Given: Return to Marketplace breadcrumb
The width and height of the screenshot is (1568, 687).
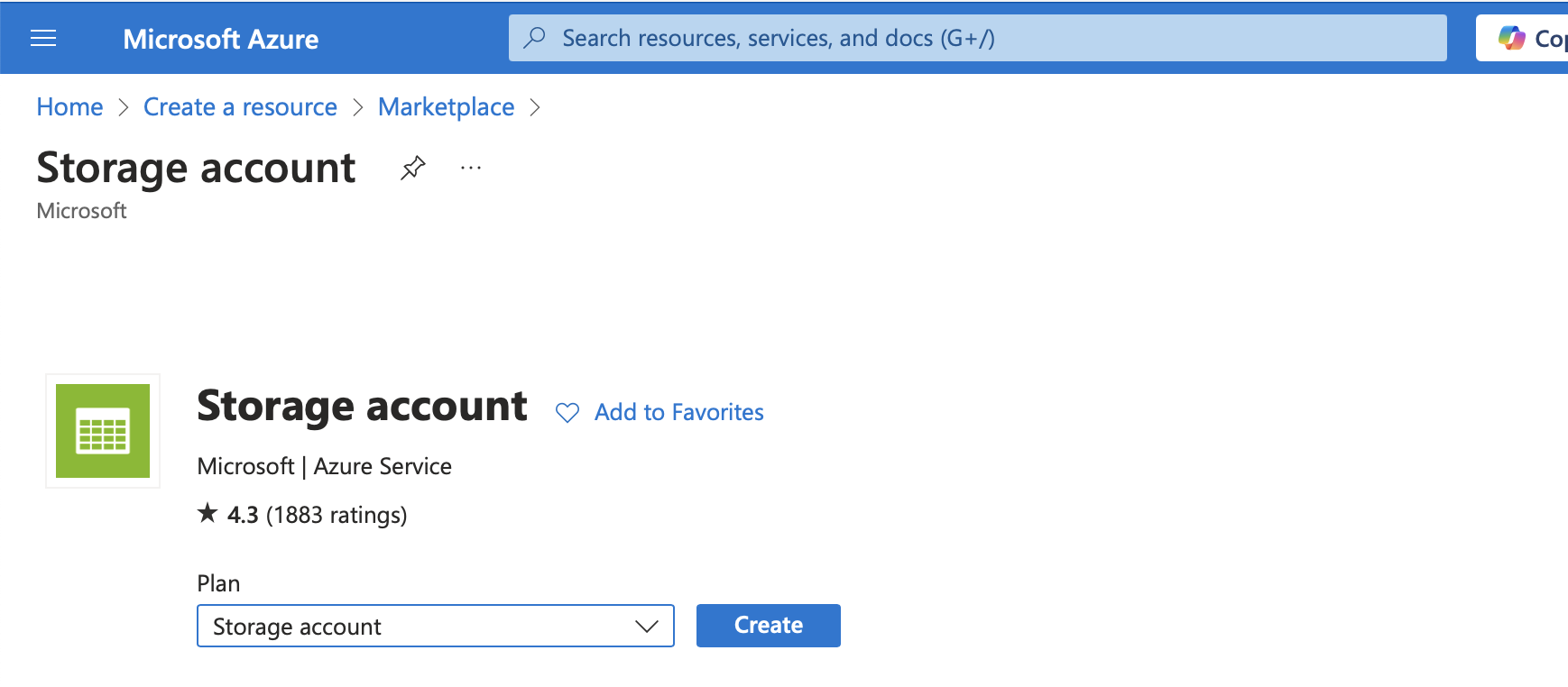Looking at the screenshot, I should coord(446,107).
